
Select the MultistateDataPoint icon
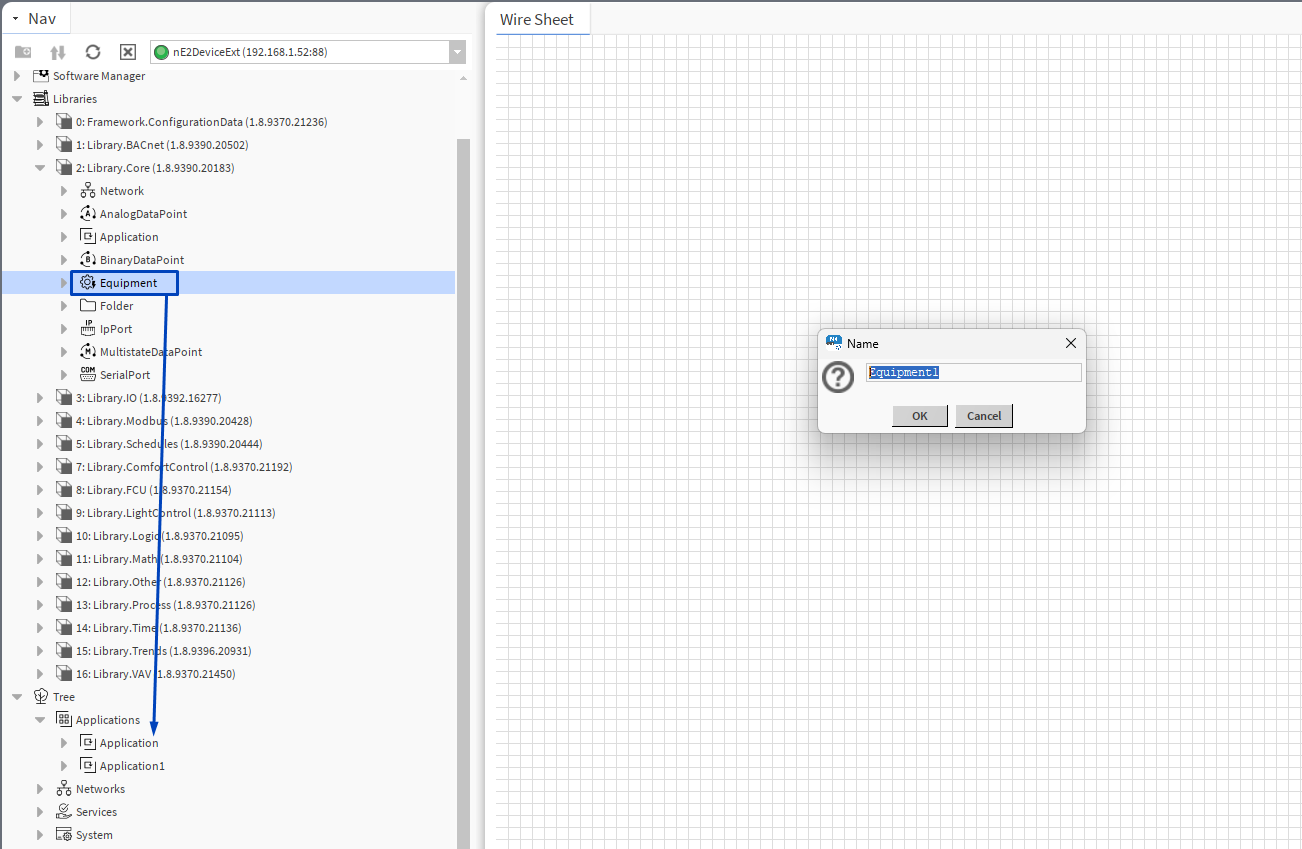coord(88,352)
